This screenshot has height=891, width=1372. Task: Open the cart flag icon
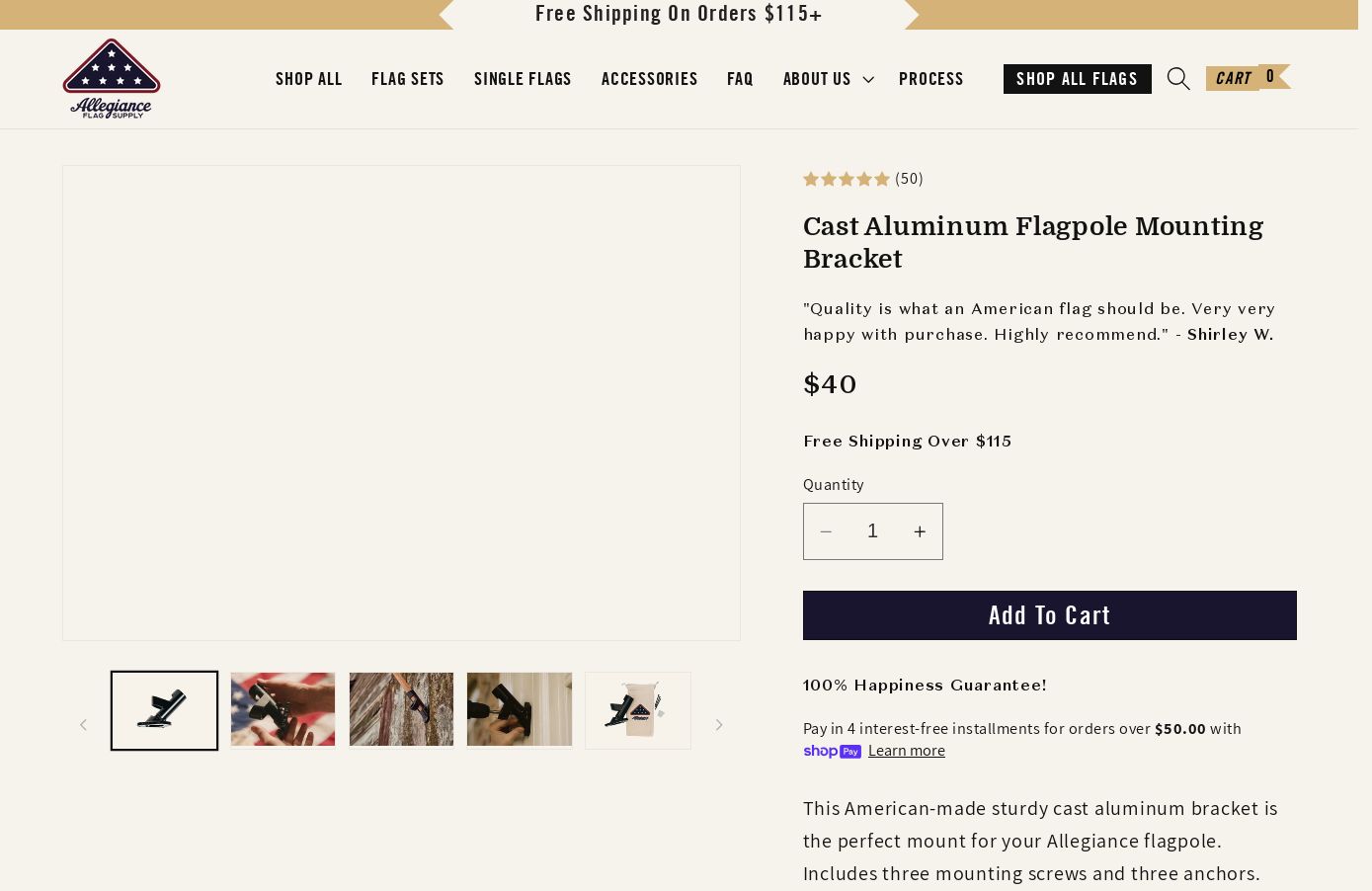(1248, 78)
